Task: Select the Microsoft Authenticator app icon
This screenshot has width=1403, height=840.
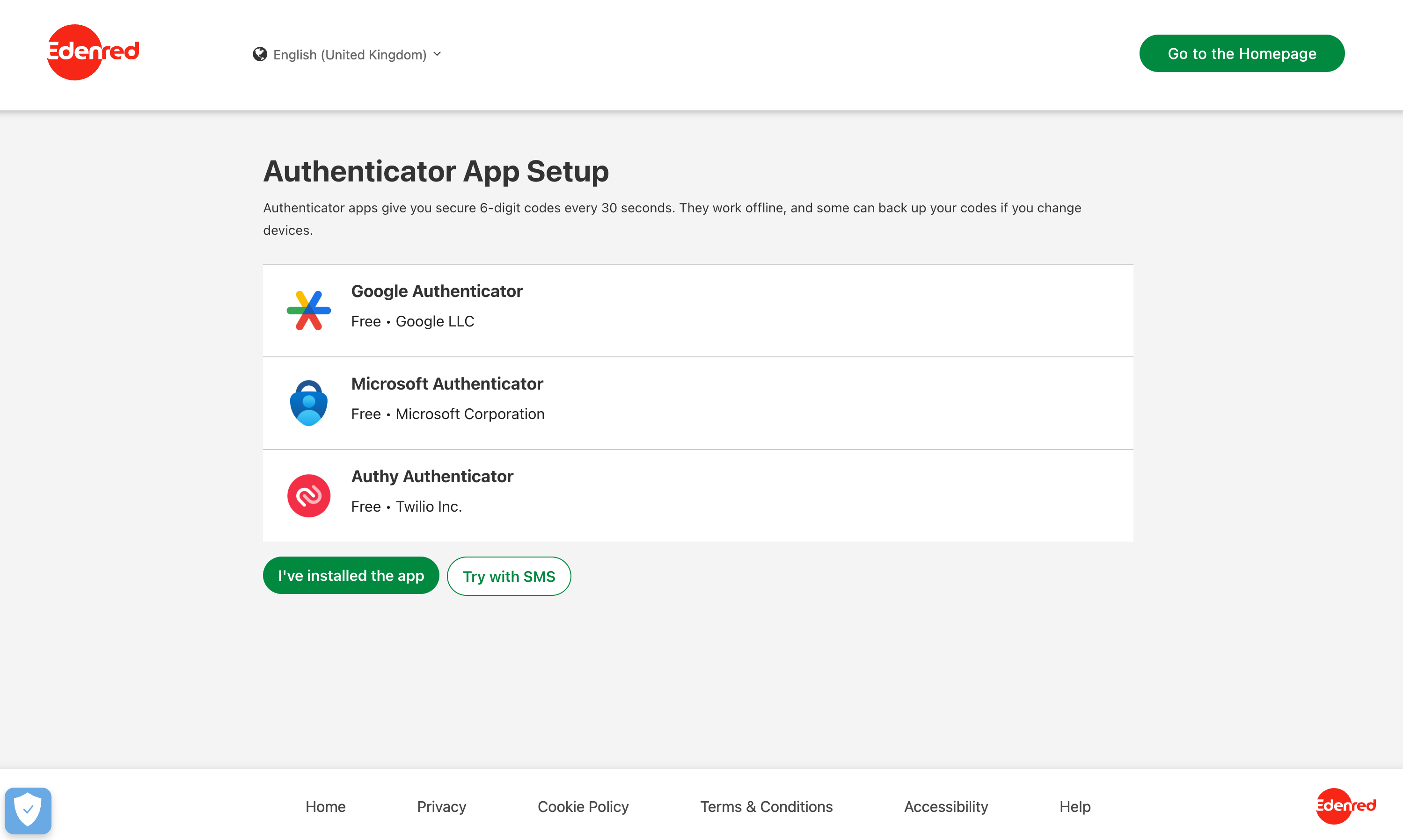Action: [308, 402]
